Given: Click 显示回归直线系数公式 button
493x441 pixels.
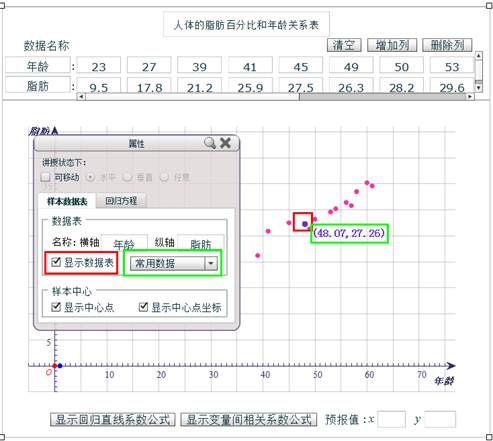Looking at the screenshot, I should pos(113,420).
